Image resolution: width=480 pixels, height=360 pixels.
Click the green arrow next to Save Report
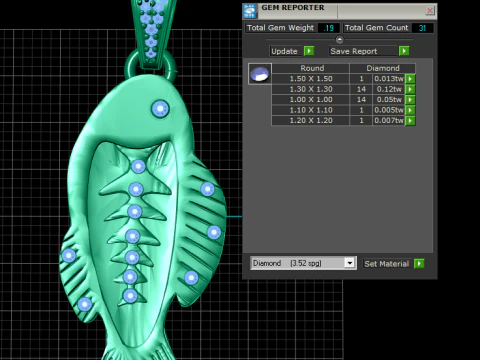click(x=404, y=51)
